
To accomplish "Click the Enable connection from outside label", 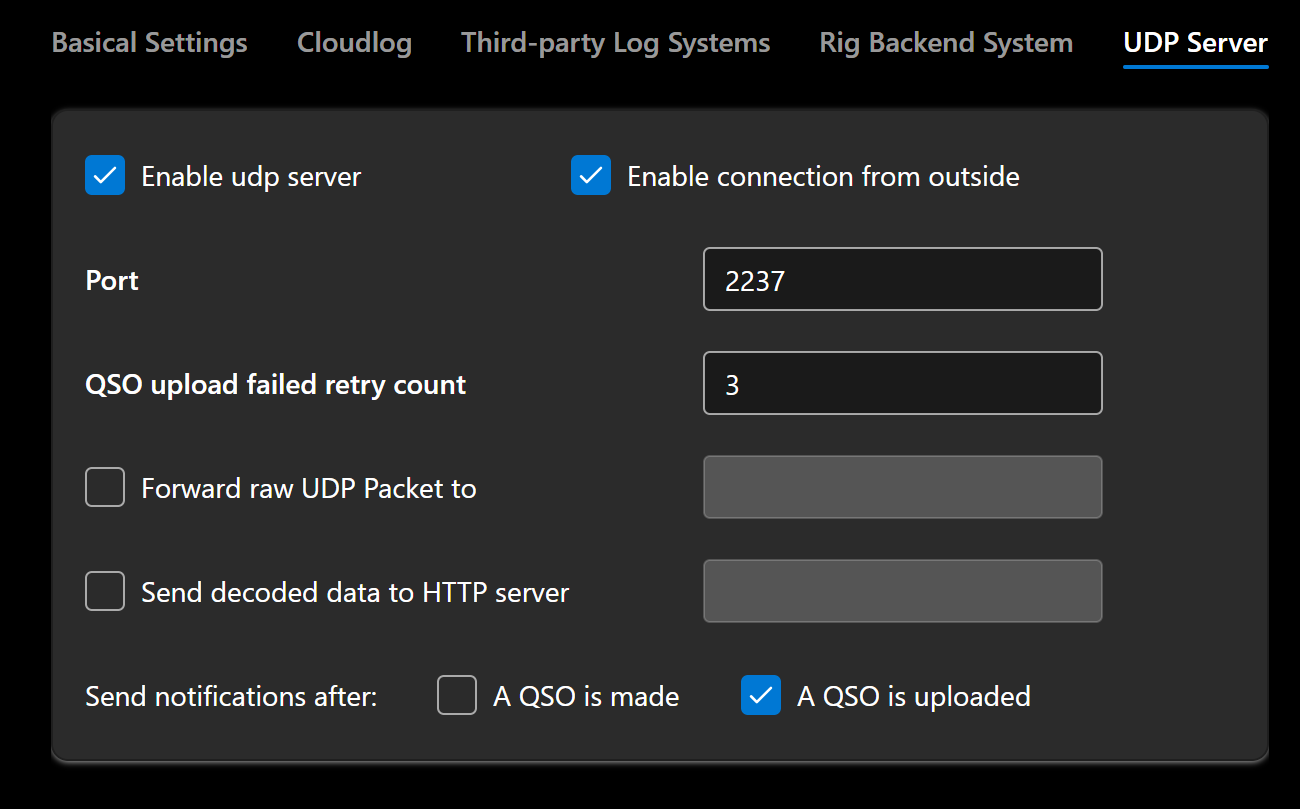I will tap(823, 177).
